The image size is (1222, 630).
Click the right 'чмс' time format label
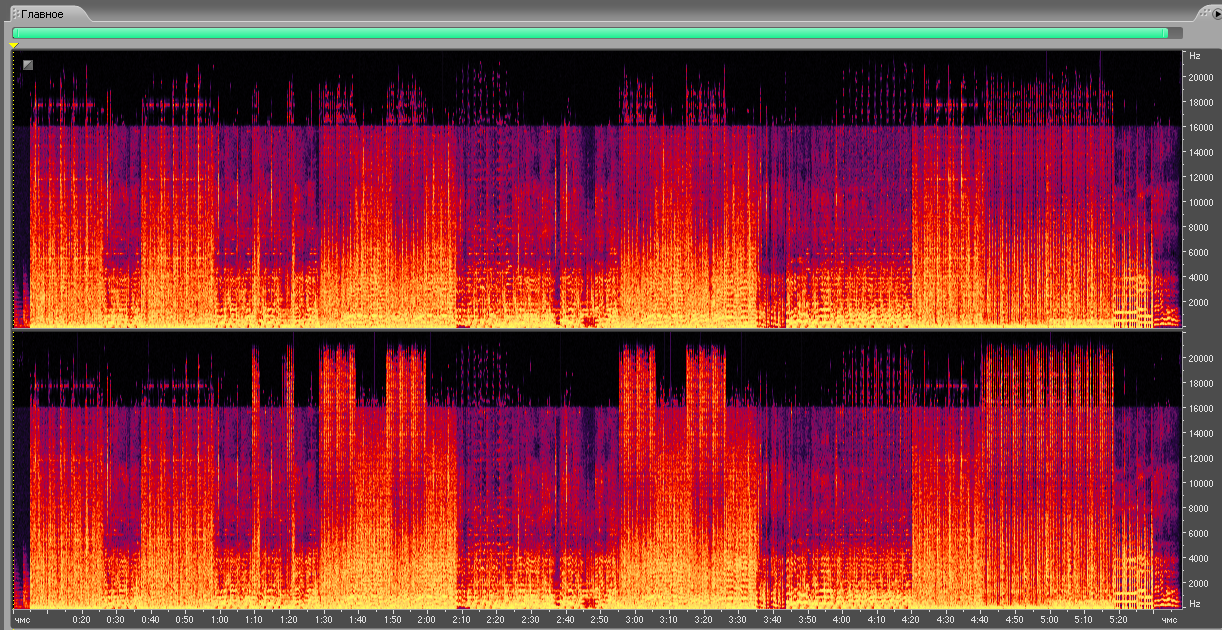coord(1169,620)
